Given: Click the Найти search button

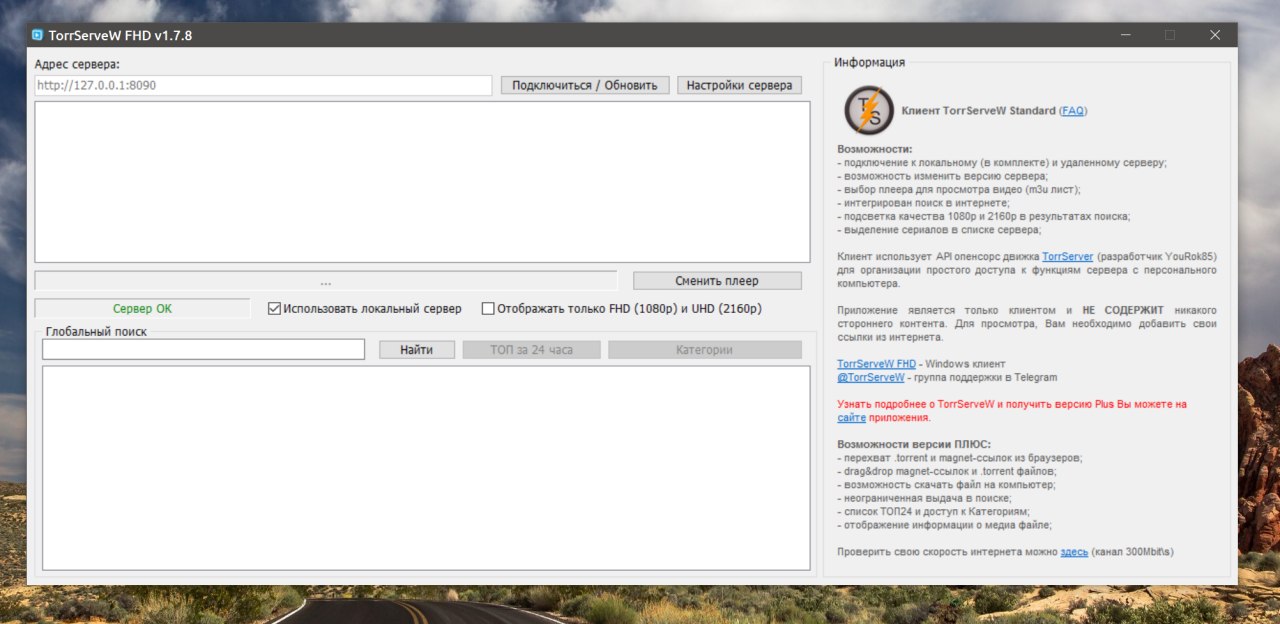Looking at the screenshot, I should click(x=416, y=350).
